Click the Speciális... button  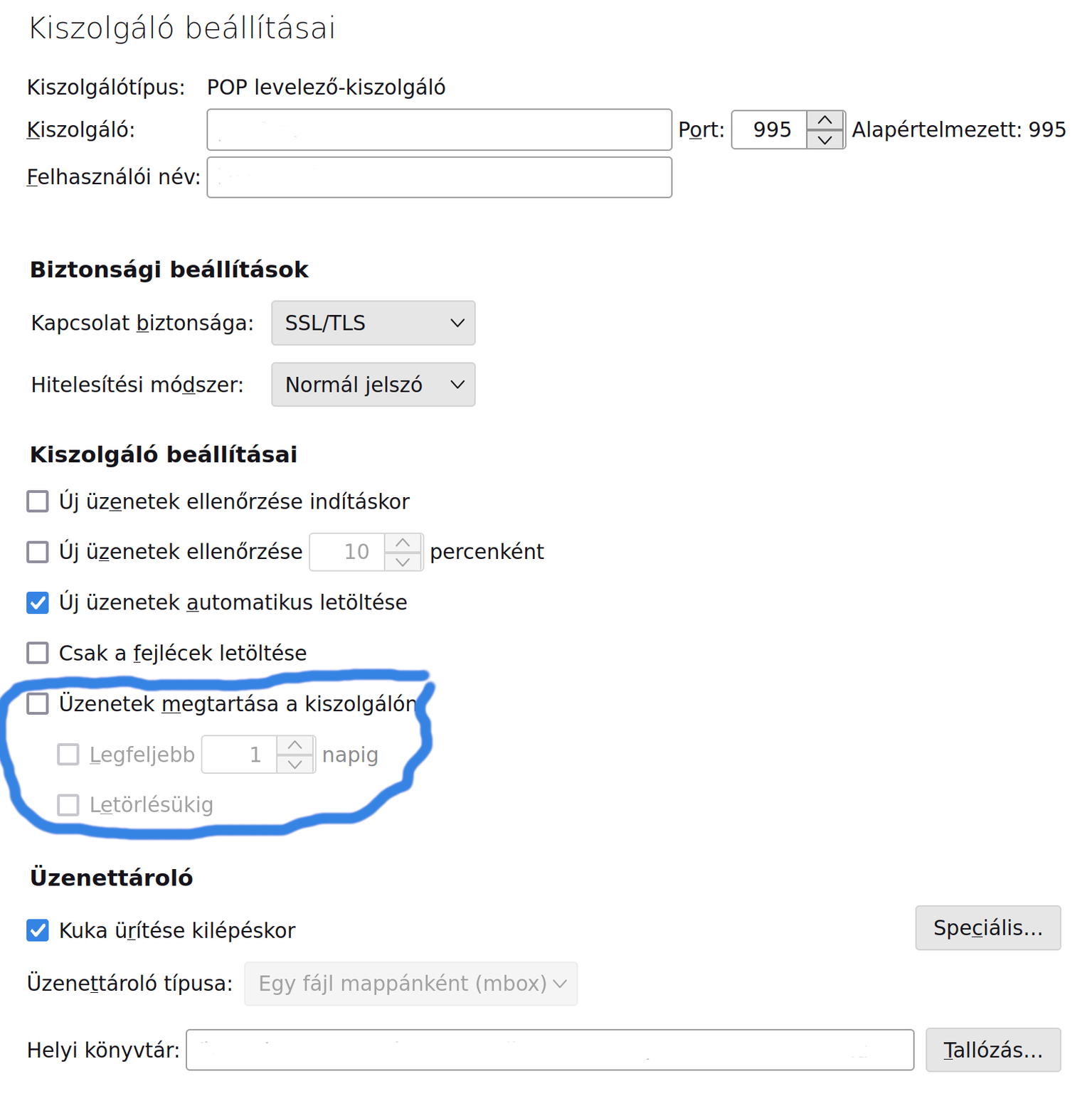987,928
